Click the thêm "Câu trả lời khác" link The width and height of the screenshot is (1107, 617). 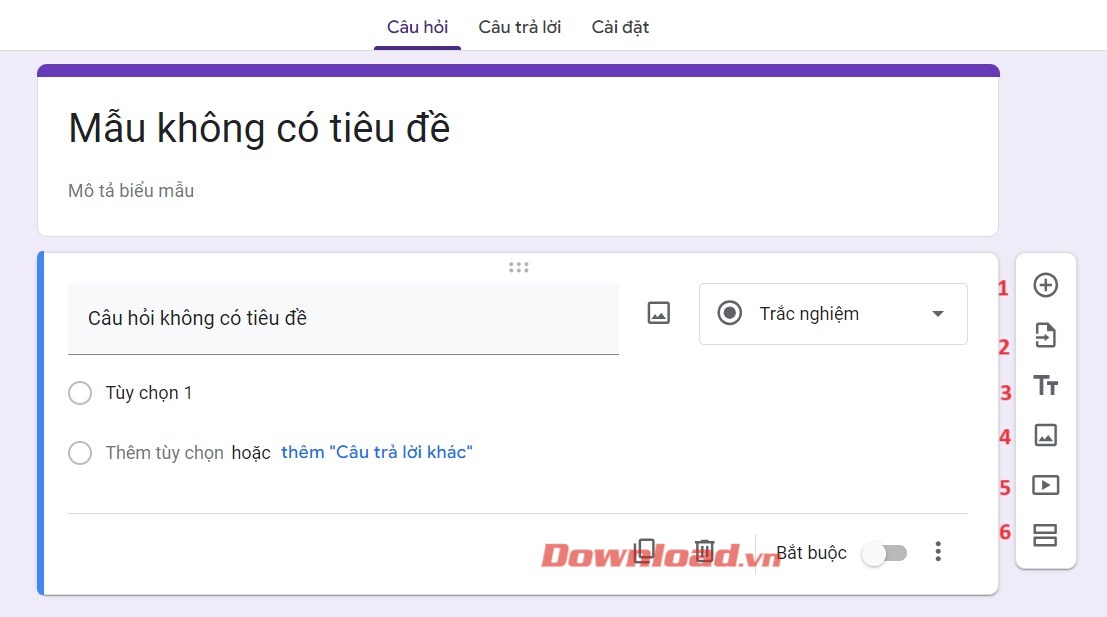pos(376,452)
